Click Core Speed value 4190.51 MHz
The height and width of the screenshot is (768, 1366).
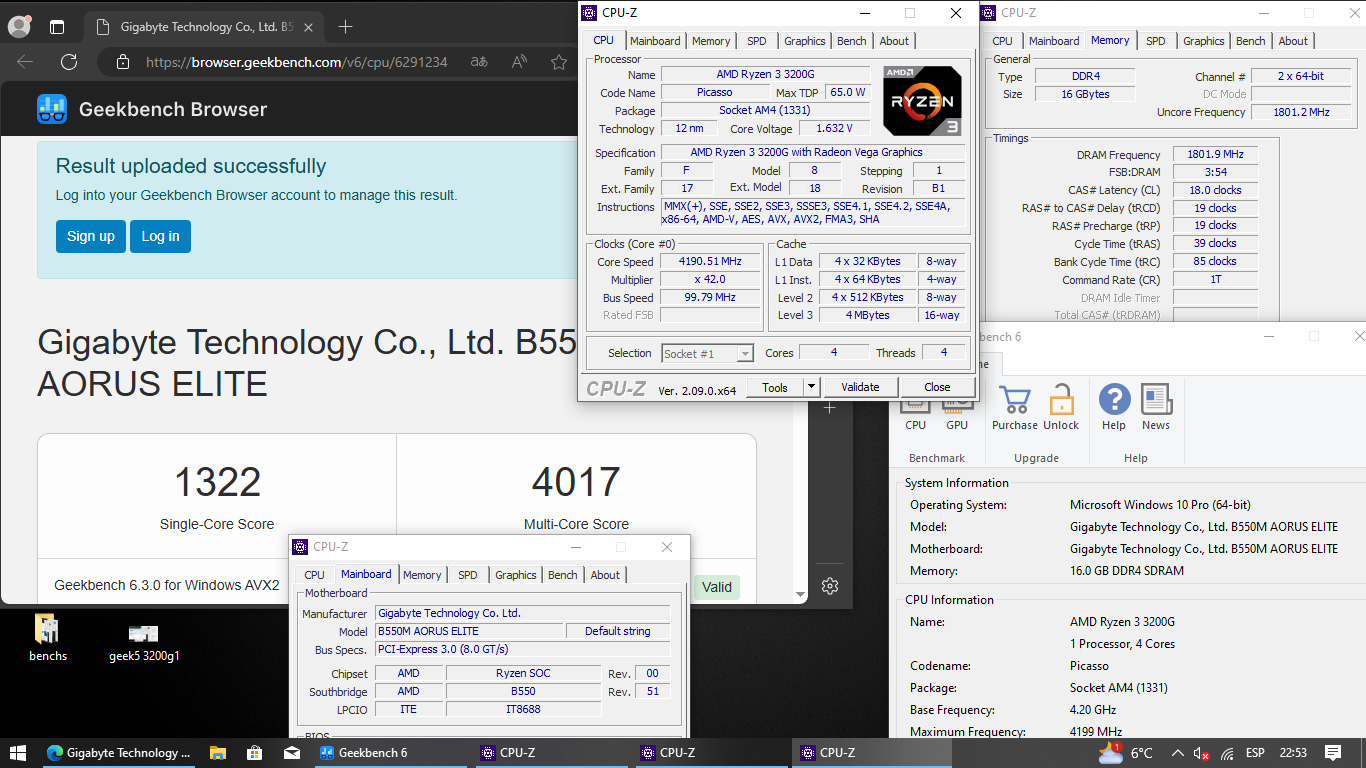(710, 262)
